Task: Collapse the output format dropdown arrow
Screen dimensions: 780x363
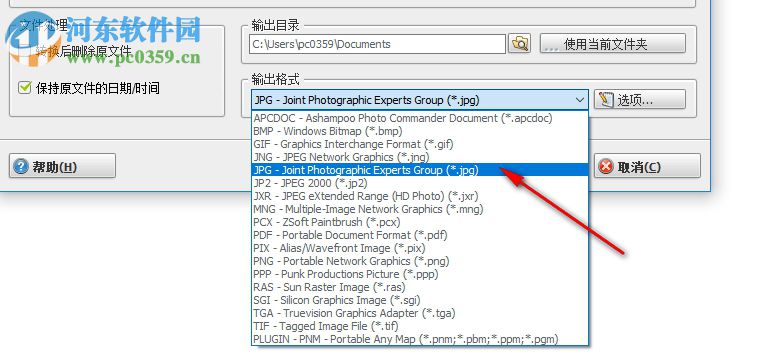Action: point(580,100)
